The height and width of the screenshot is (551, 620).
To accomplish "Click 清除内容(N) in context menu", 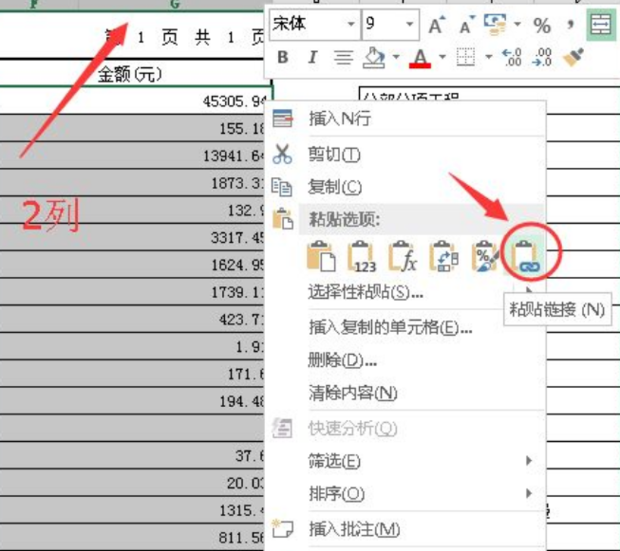I will point(353,393).
